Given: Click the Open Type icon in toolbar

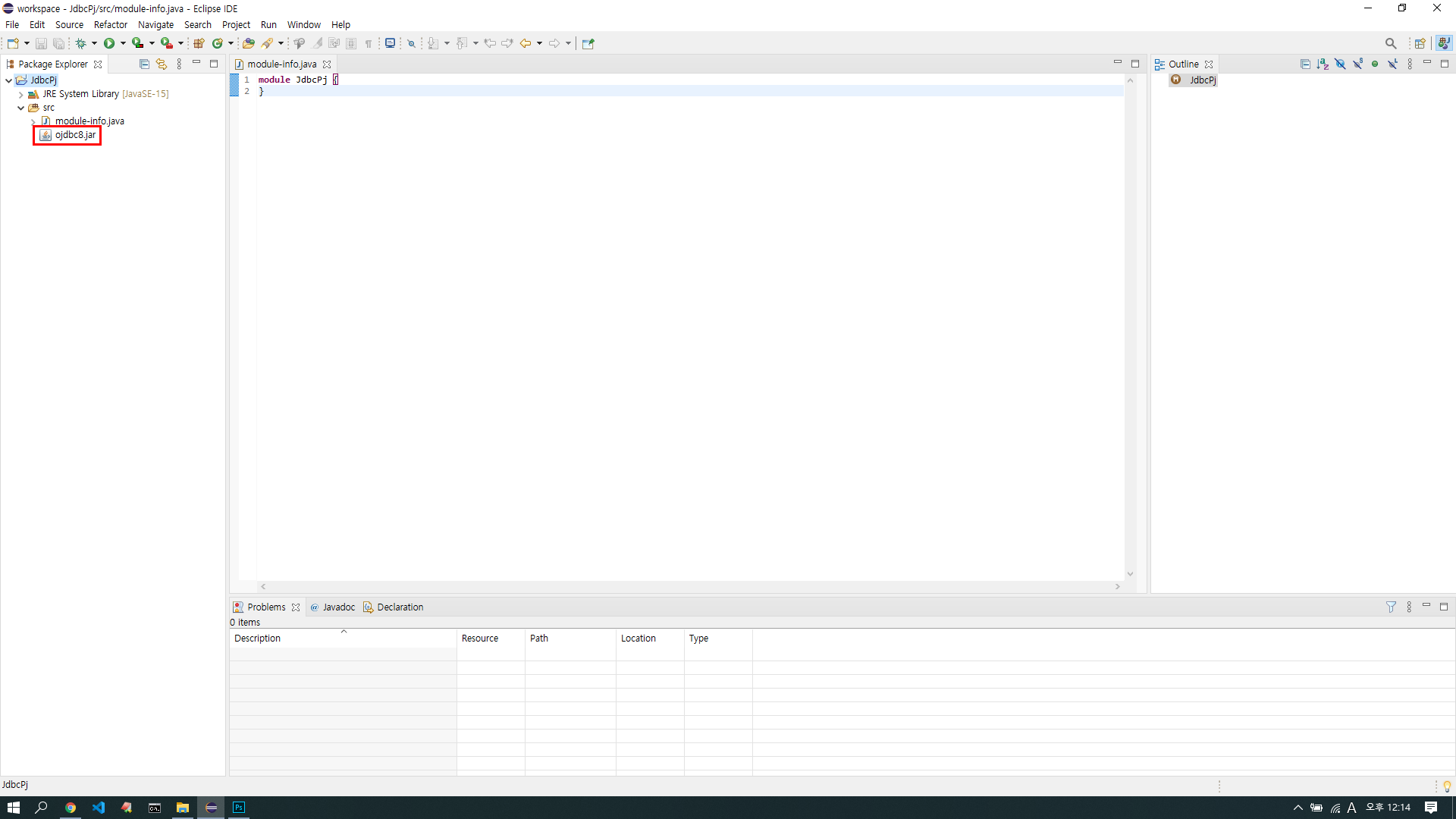Looking at the screenshot, I should coord(248,43).
